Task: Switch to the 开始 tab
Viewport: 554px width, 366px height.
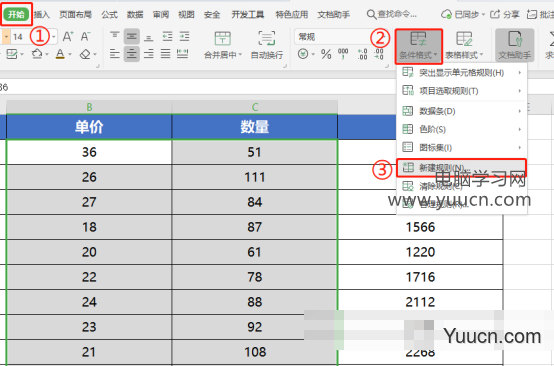Action: [x=16, y=14]
